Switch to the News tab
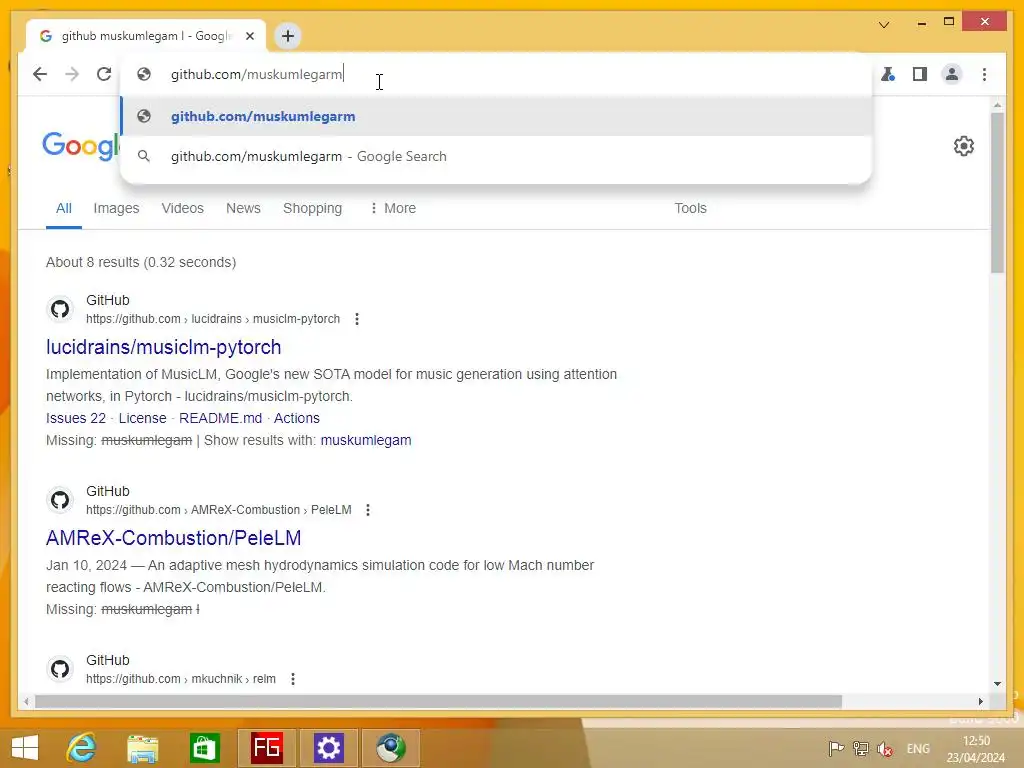The height and width of the screenshot is (768, 1024). point(243,208)
